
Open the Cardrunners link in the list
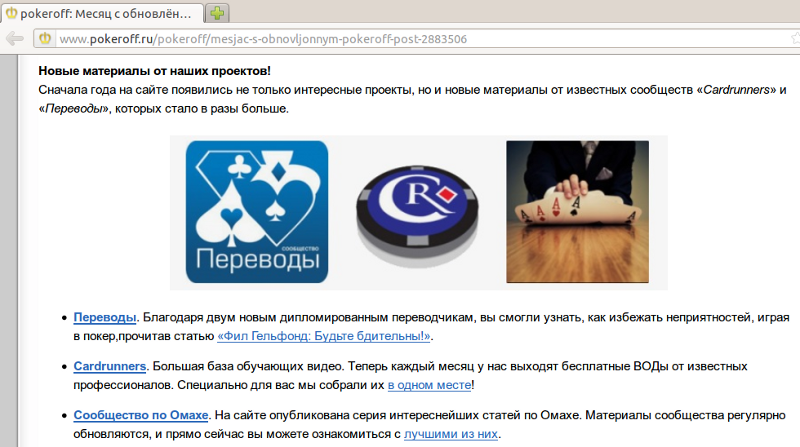(110, 366)
